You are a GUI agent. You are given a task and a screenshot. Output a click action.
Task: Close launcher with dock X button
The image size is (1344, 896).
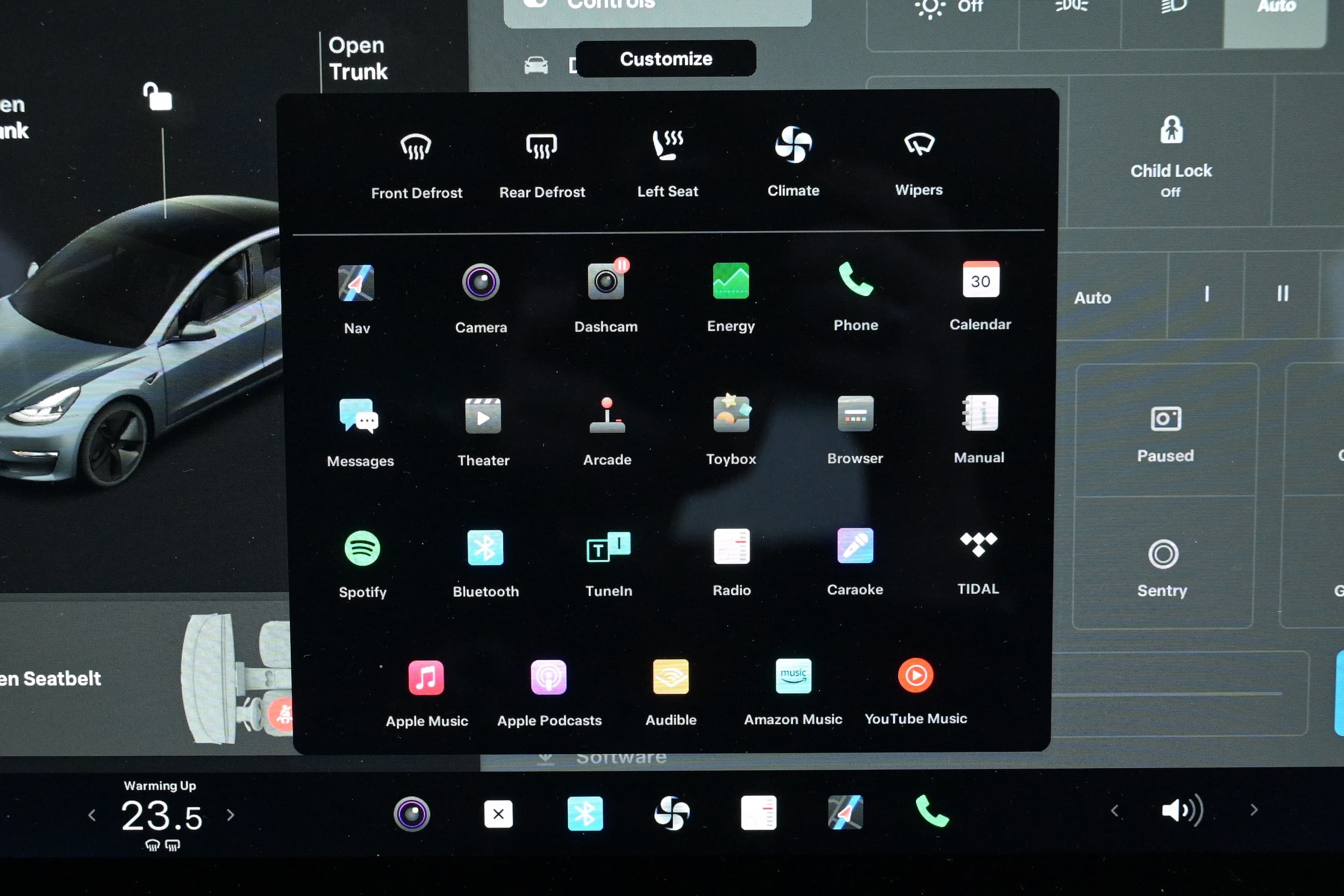498,814
